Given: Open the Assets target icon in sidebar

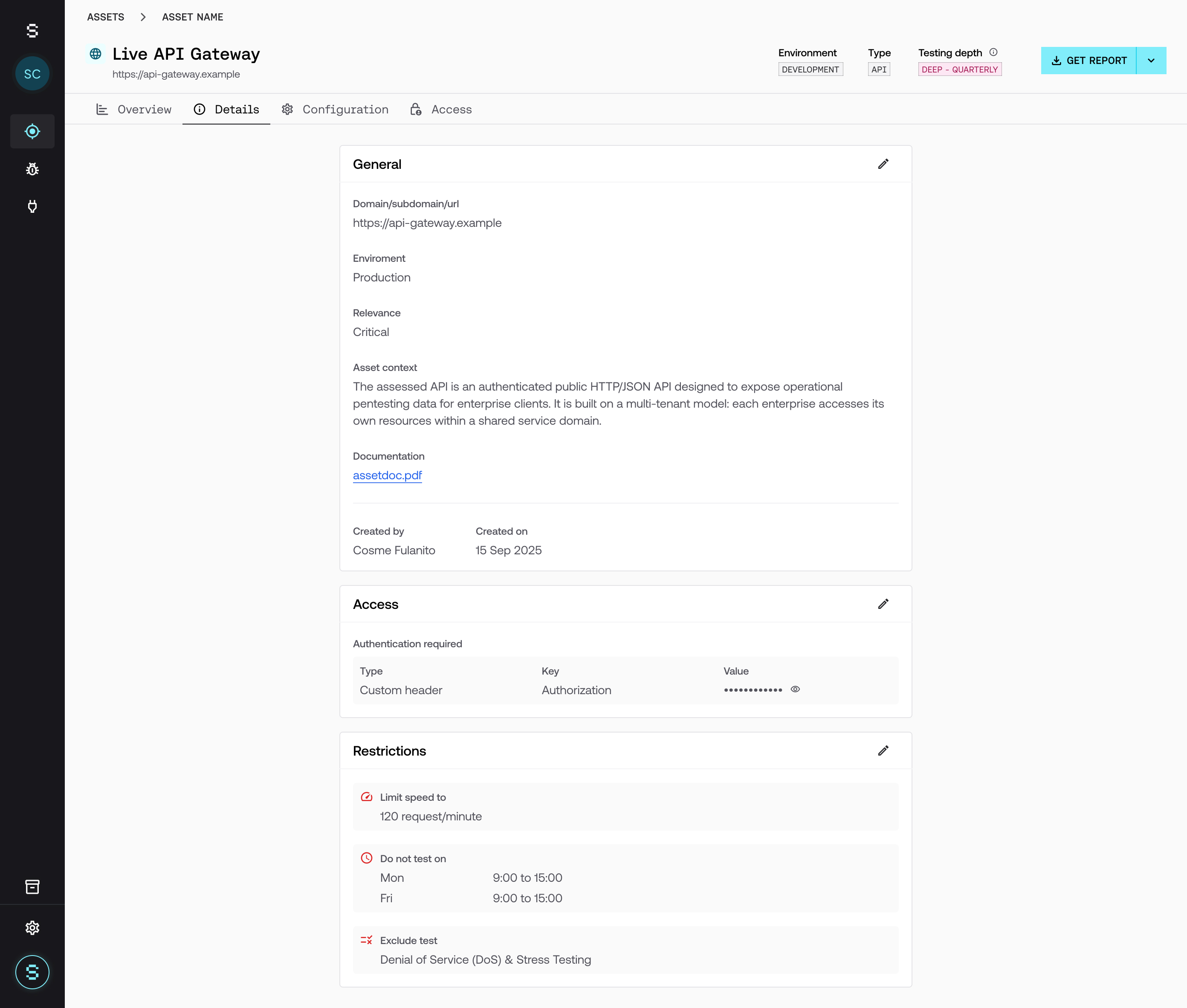Looking at the screenshot, I should pos(32,131).
